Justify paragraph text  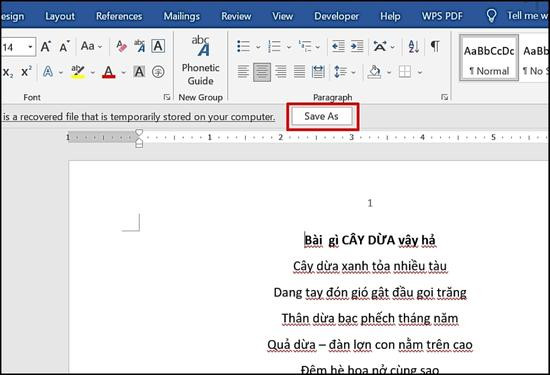[x=299, y=72]
